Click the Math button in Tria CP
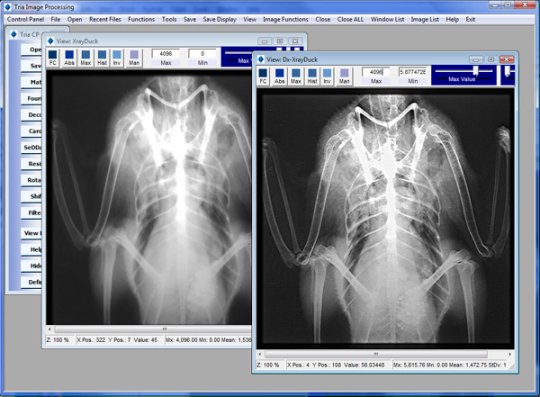Image resolution: width=540 pixels, height=397 pixels. pyautogui.click(x=31, y=82)
